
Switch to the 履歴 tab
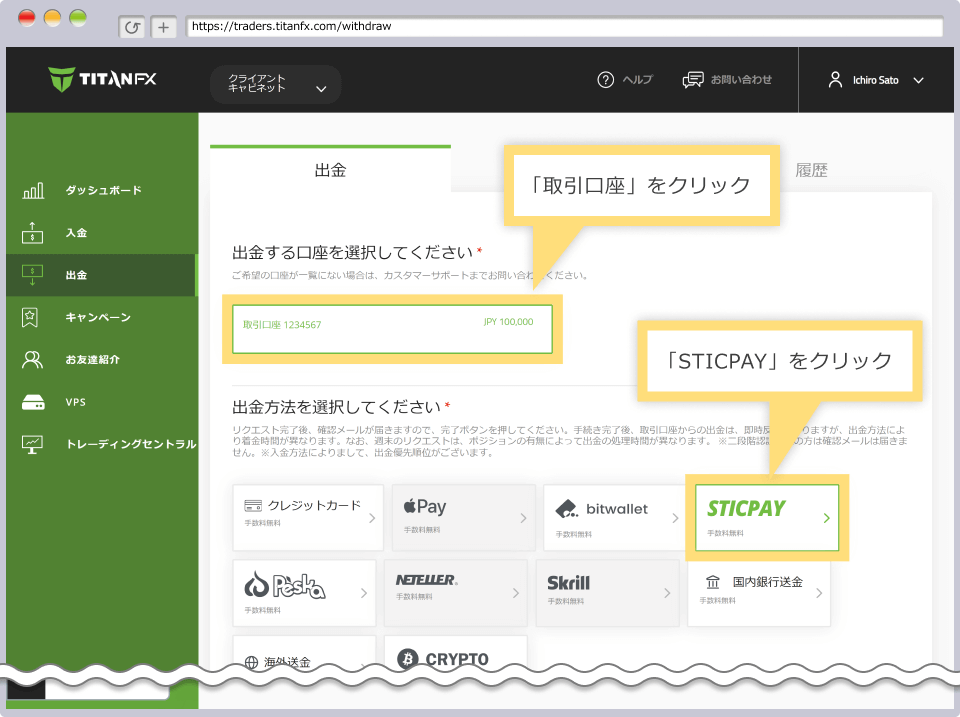coord(811,170)
